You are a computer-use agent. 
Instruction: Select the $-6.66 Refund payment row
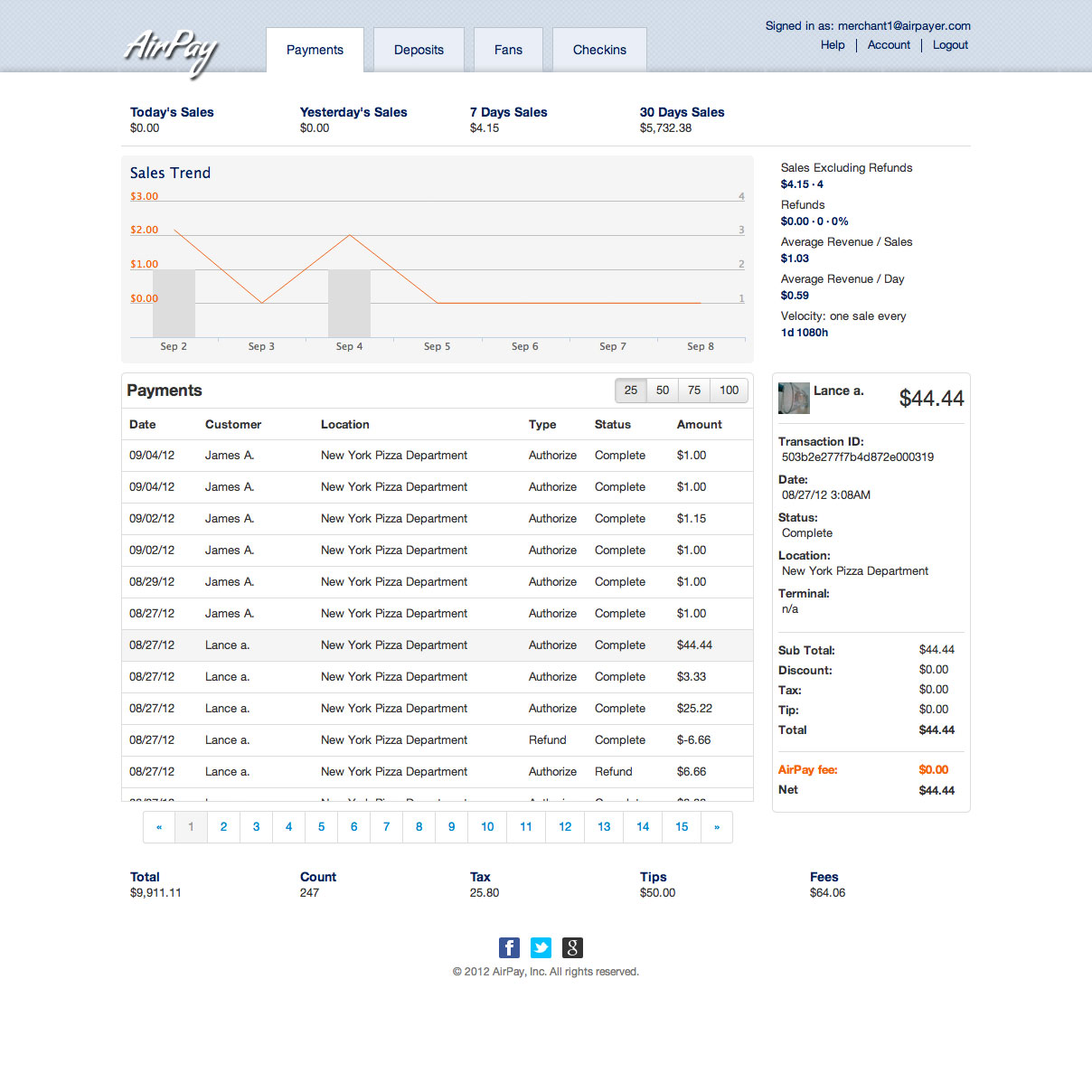coord(438,740)
